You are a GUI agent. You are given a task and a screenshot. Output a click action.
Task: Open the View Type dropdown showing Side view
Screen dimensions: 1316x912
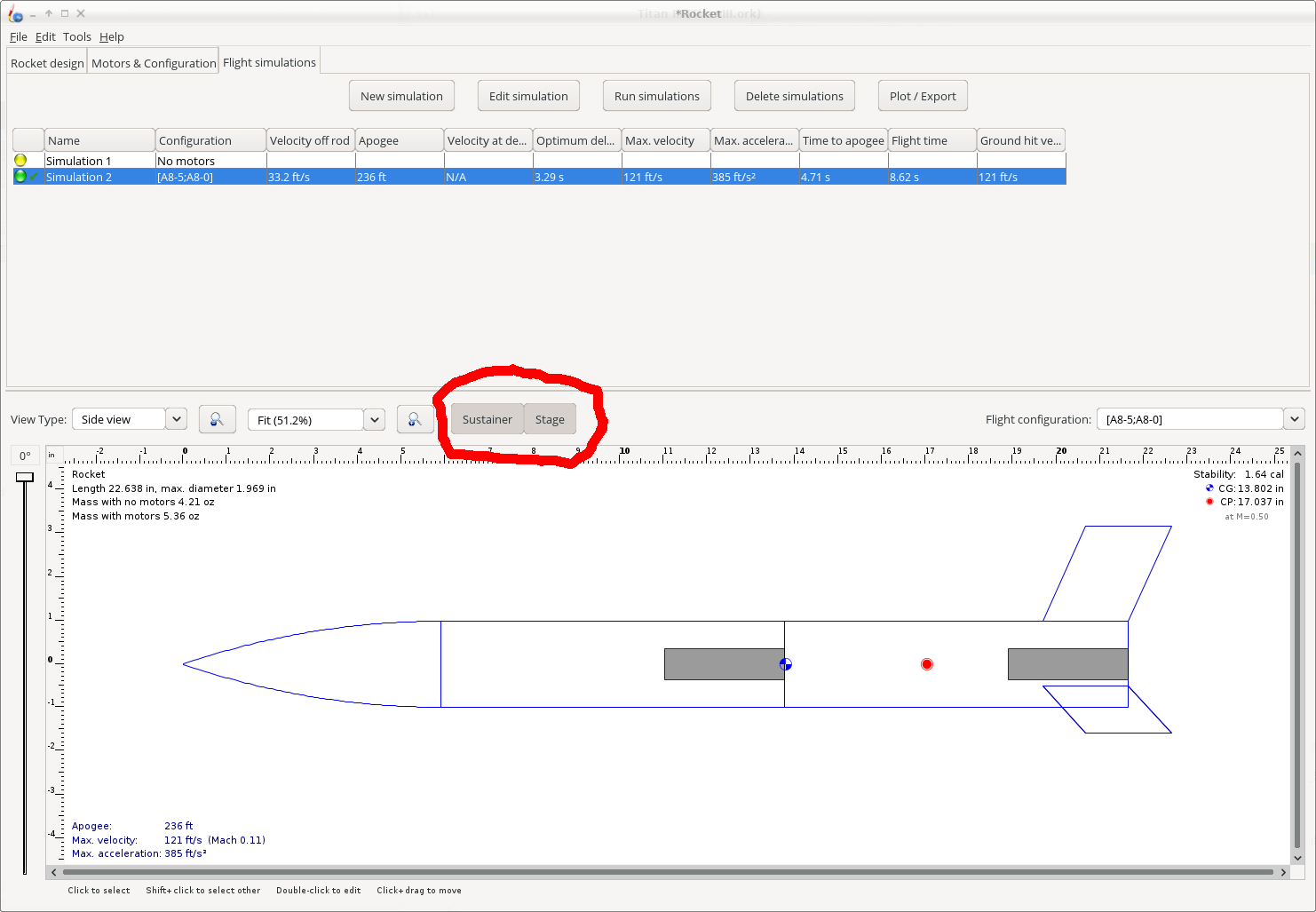(x=176, y=418)
